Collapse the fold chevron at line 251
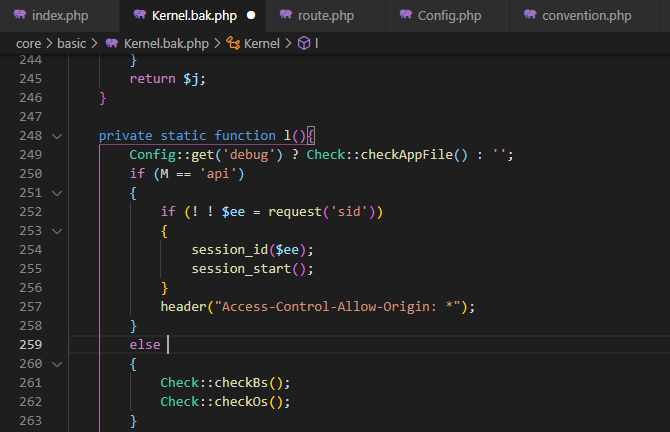The image size is (670, 432). [x=57, y=193]
